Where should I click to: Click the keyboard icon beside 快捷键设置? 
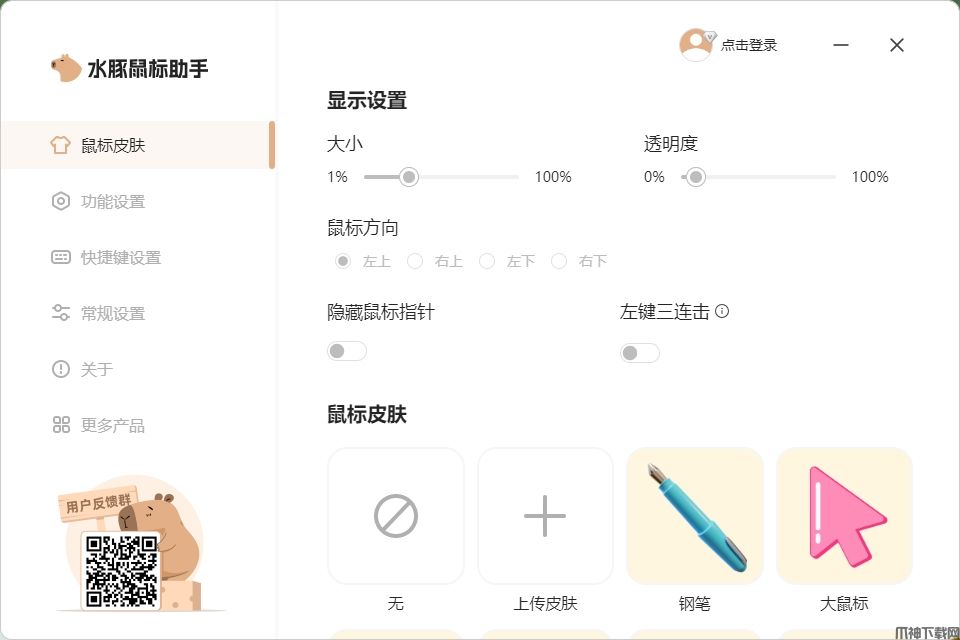click(61, 257)
